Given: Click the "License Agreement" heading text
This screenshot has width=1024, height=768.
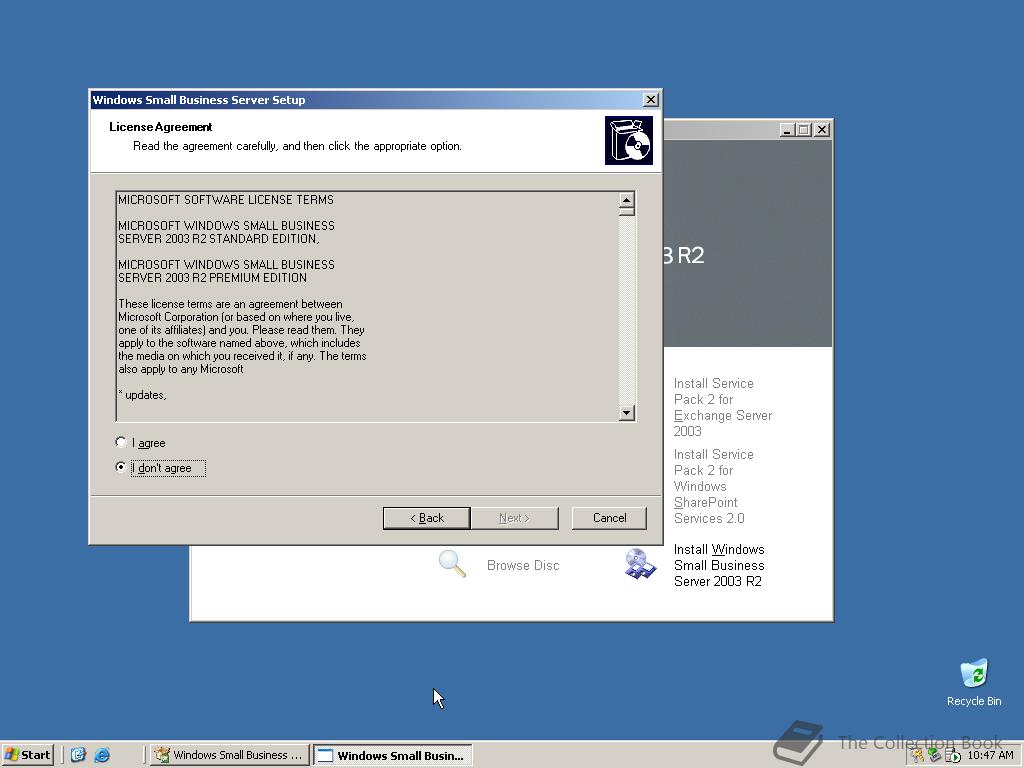Looking at the screenshot, I should pos(161,127).
